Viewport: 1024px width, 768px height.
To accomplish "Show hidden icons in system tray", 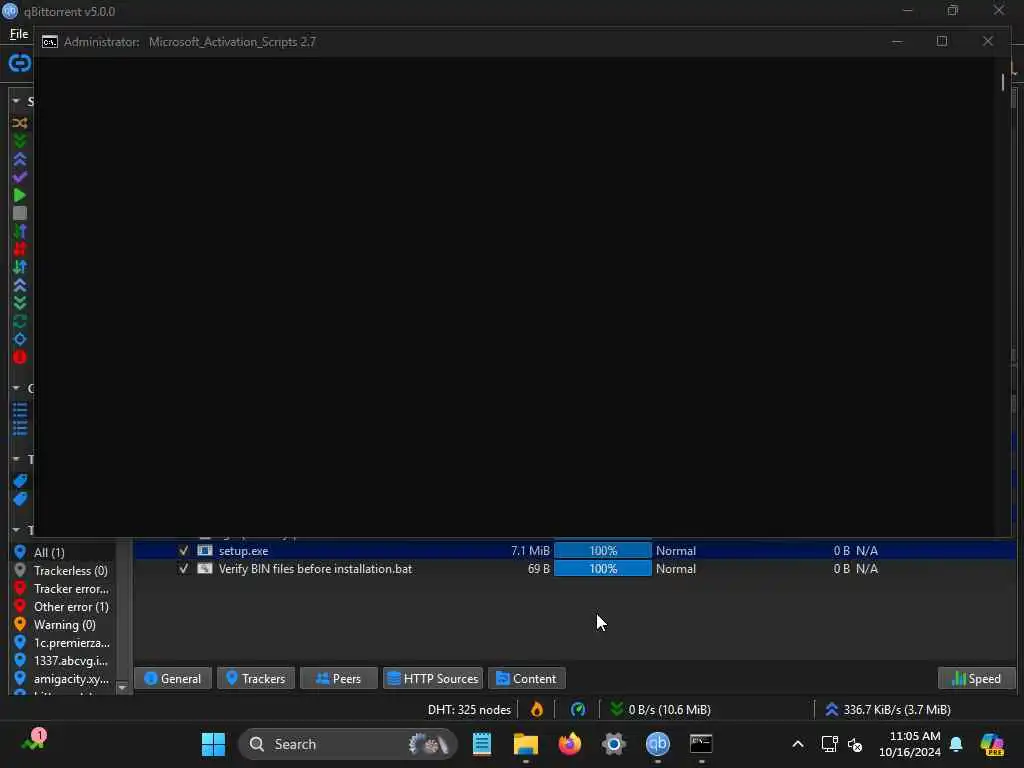I will (x=797, y=744).
